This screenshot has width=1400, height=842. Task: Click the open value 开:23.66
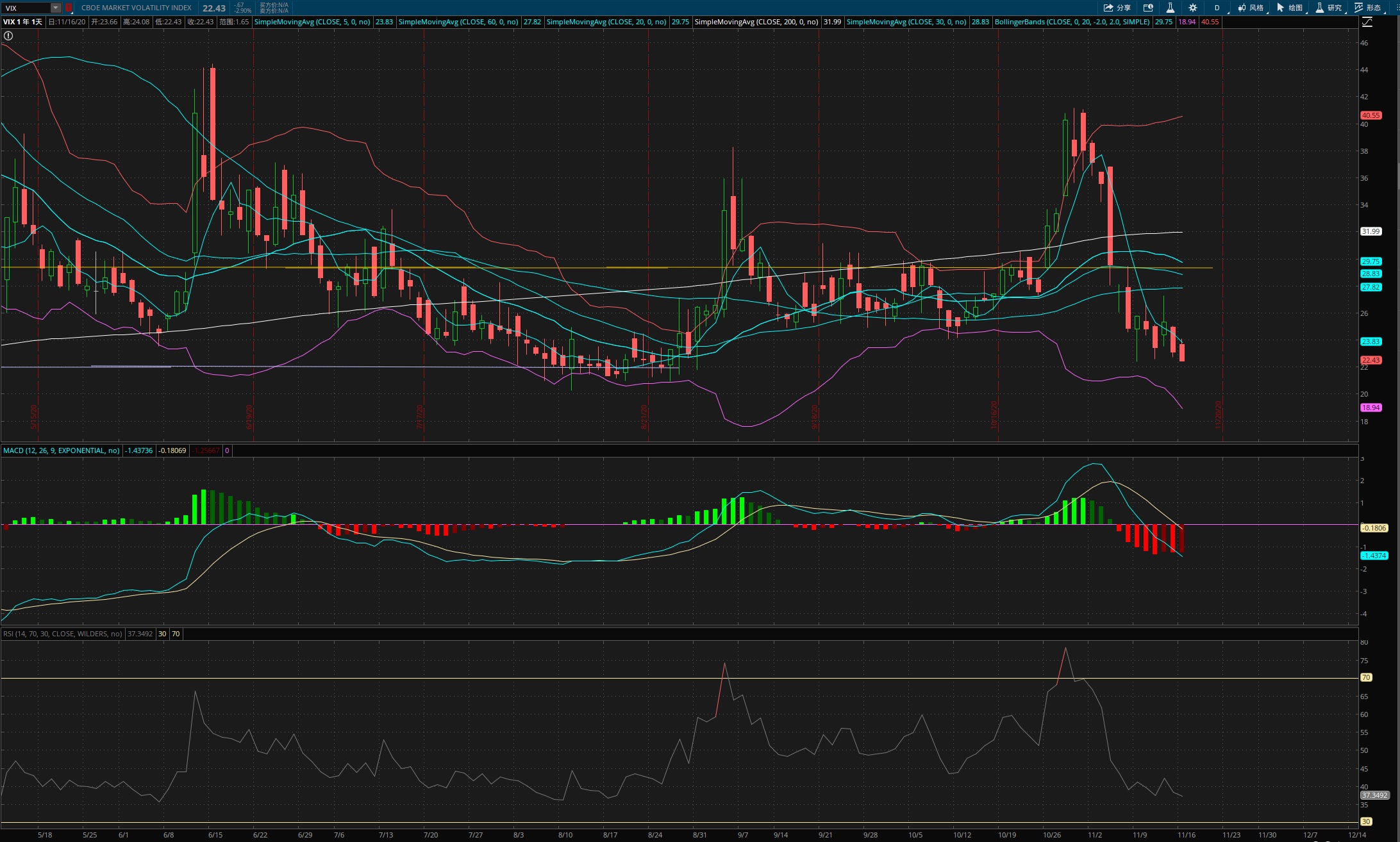coord(104,22)
